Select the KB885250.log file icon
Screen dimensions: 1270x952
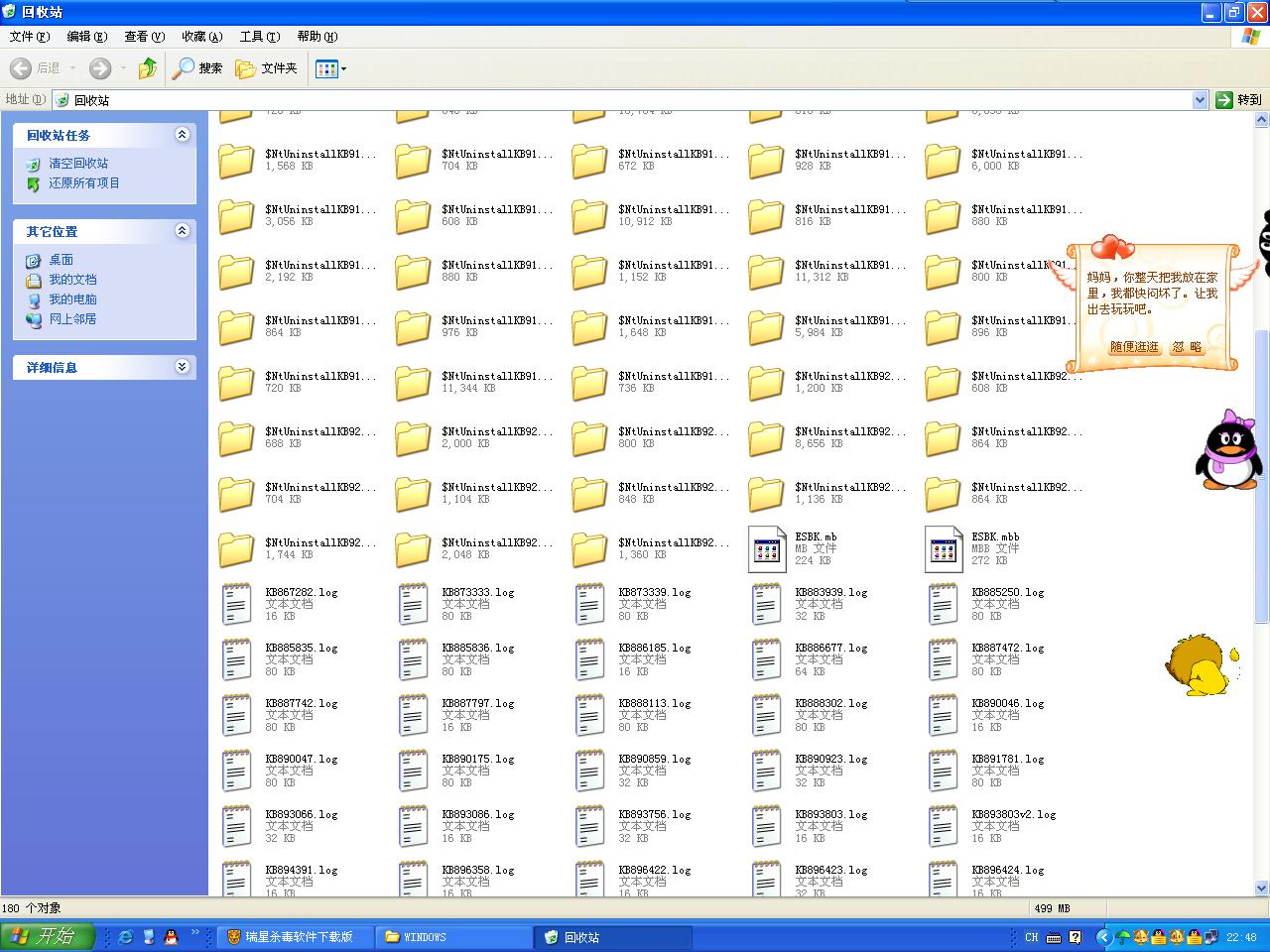(944, 605)
